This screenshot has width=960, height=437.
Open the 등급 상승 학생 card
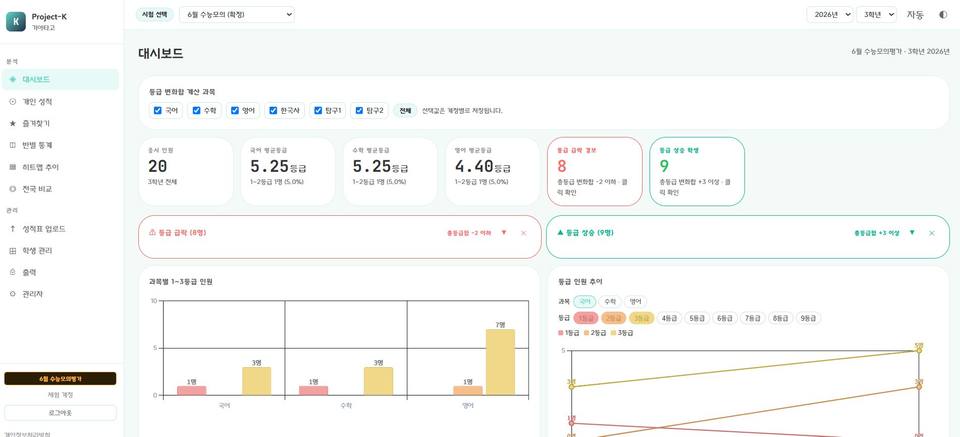697,171
